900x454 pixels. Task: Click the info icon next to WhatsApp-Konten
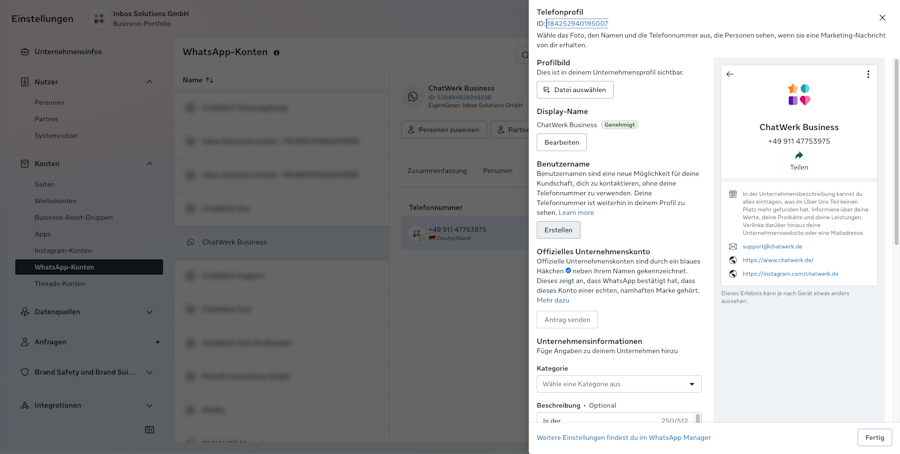[277, 53]
